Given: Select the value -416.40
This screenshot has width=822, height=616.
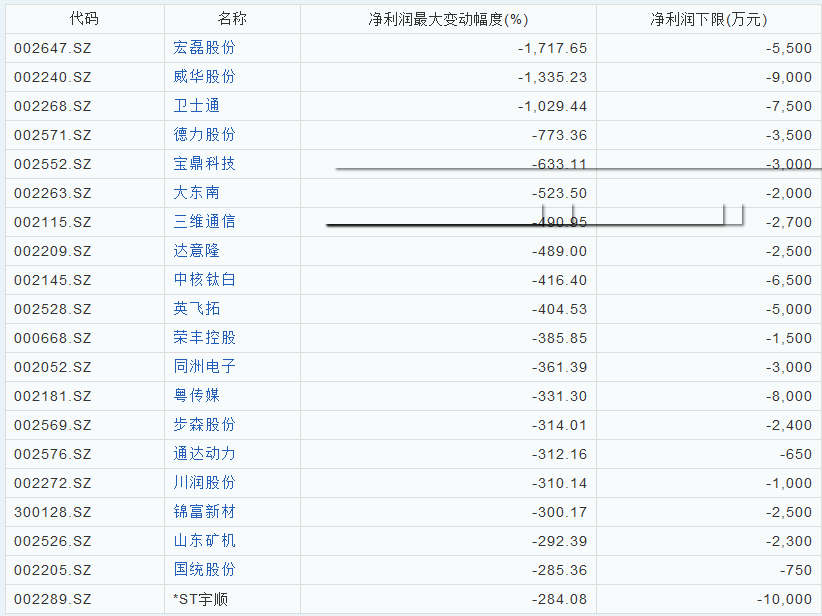Looking at the screenshot, I should [559, 280].
